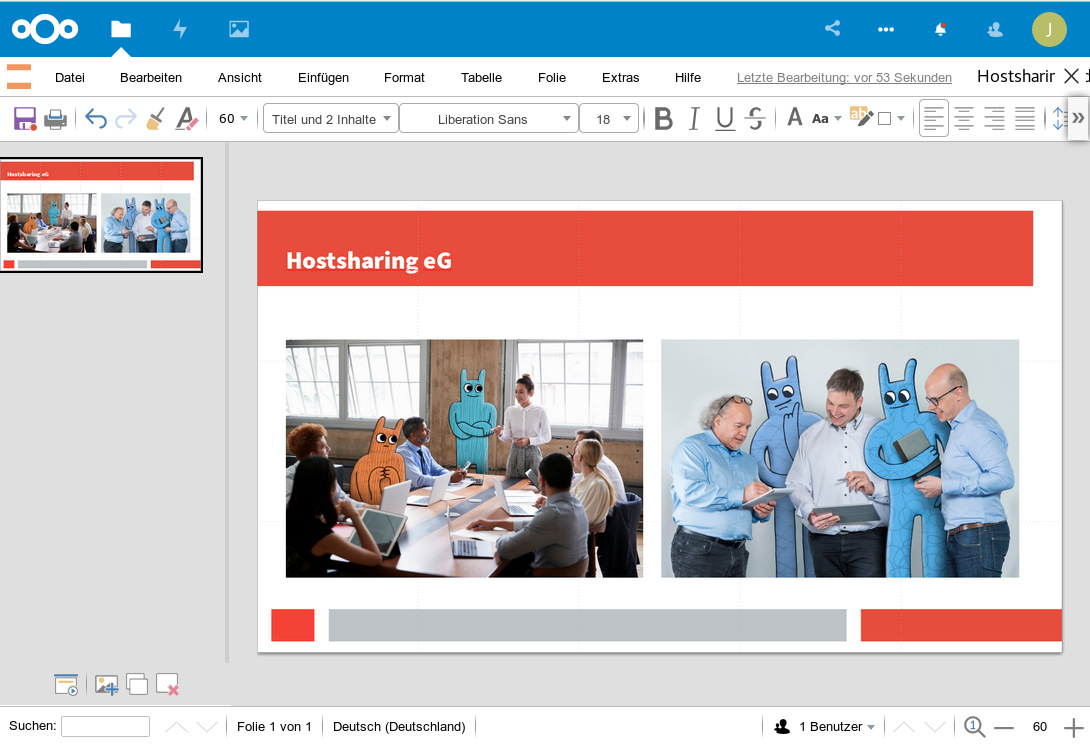This screenshot has height=746, width=1090.
Task: Click into the Suchen search field
Action: 106,727
